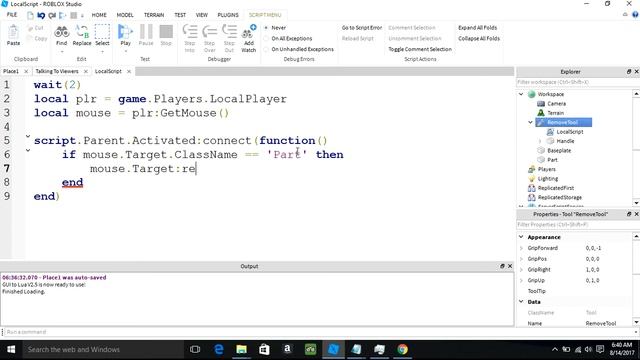This screenshot has width=640, height=360.
Task: Collapse the function fold on line 5
Action: [x=28, y=136]
